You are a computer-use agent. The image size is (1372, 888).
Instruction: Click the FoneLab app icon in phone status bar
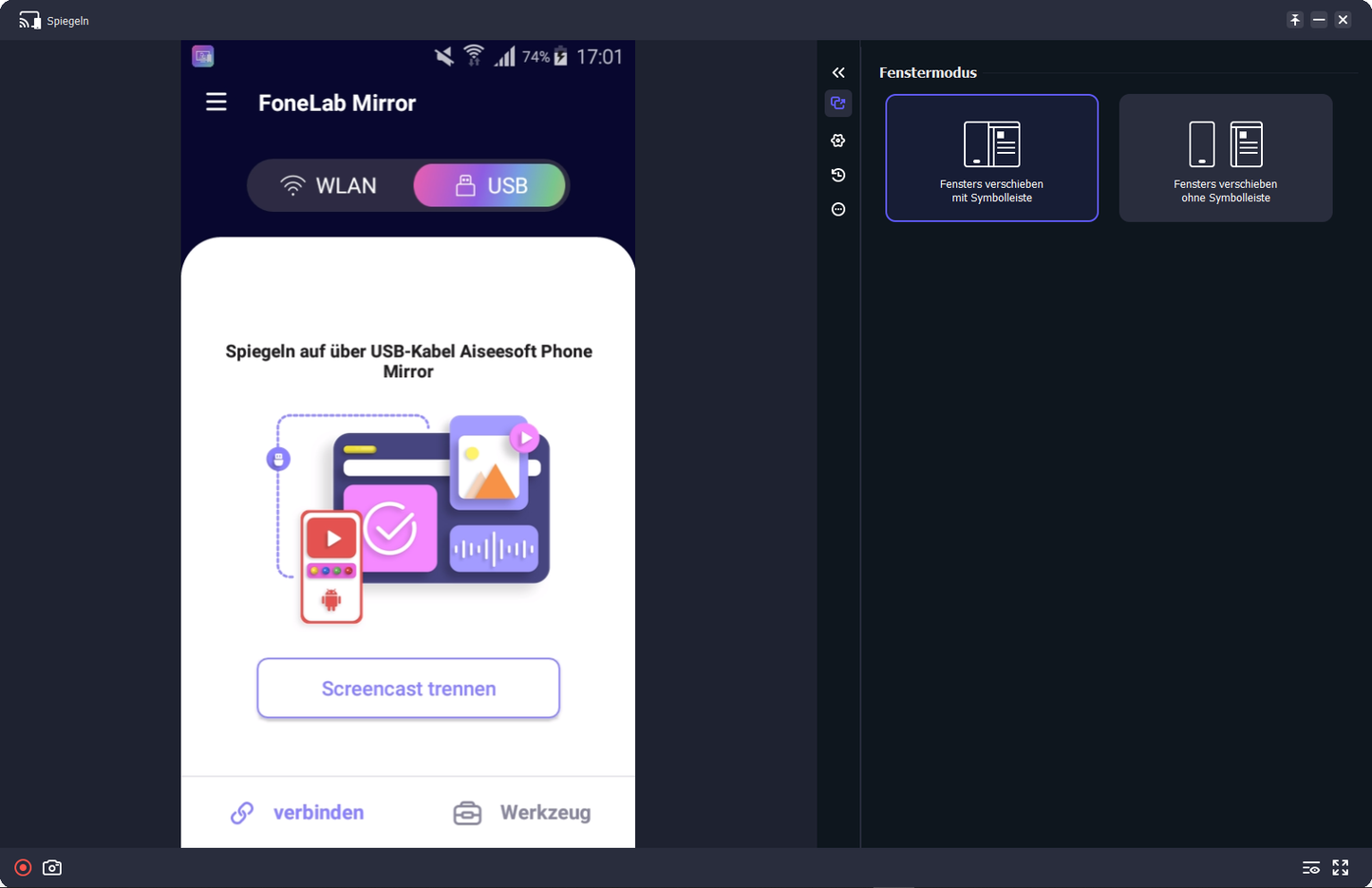203,56
